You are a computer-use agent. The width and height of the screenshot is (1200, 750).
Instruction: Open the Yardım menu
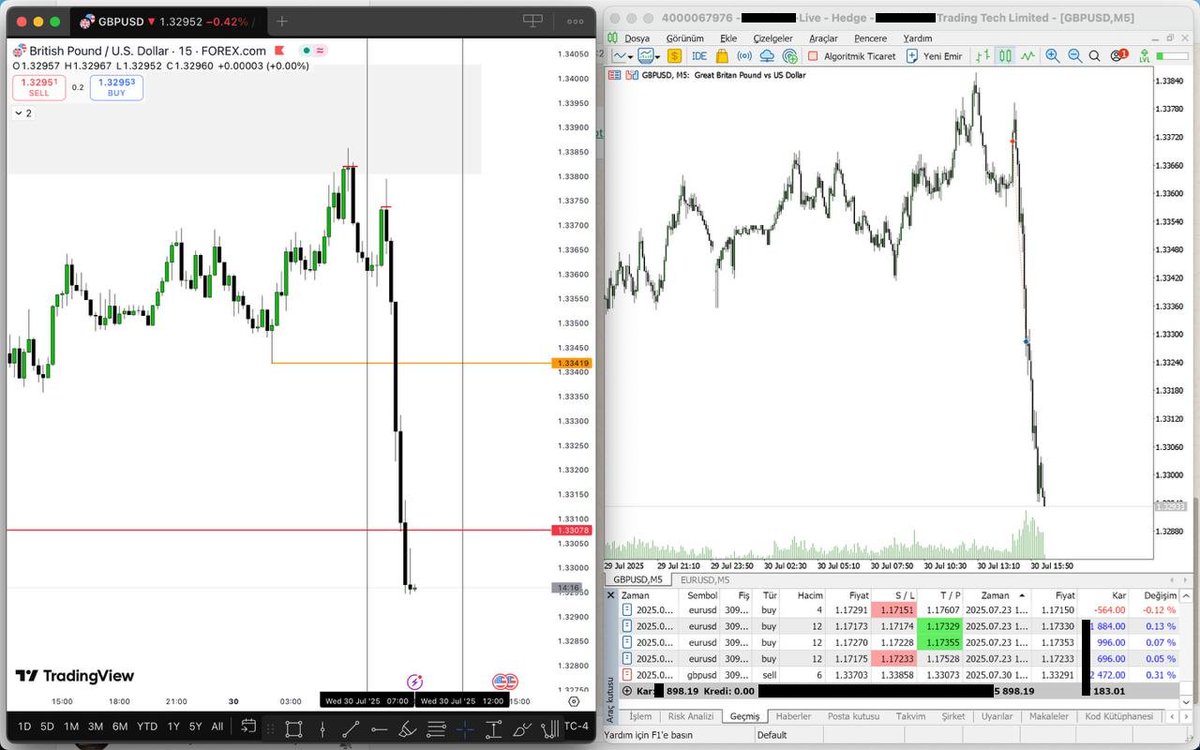click(x=917, y=38)
